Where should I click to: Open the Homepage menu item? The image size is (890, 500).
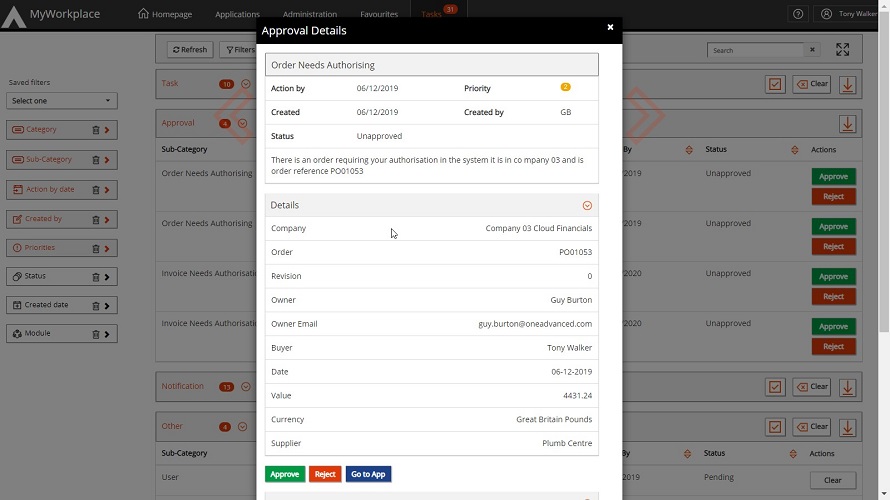(165, 14)
